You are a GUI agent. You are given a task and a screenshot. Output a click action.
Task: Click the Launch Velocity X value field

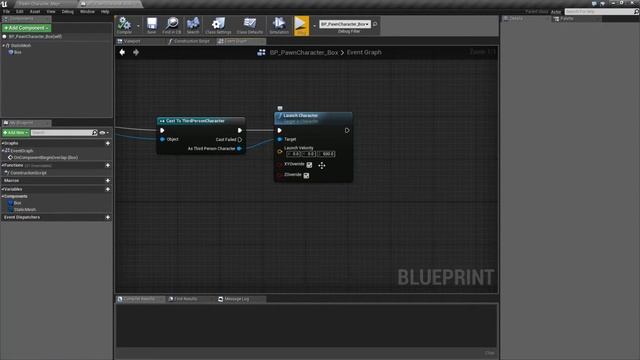coord(294,154)
